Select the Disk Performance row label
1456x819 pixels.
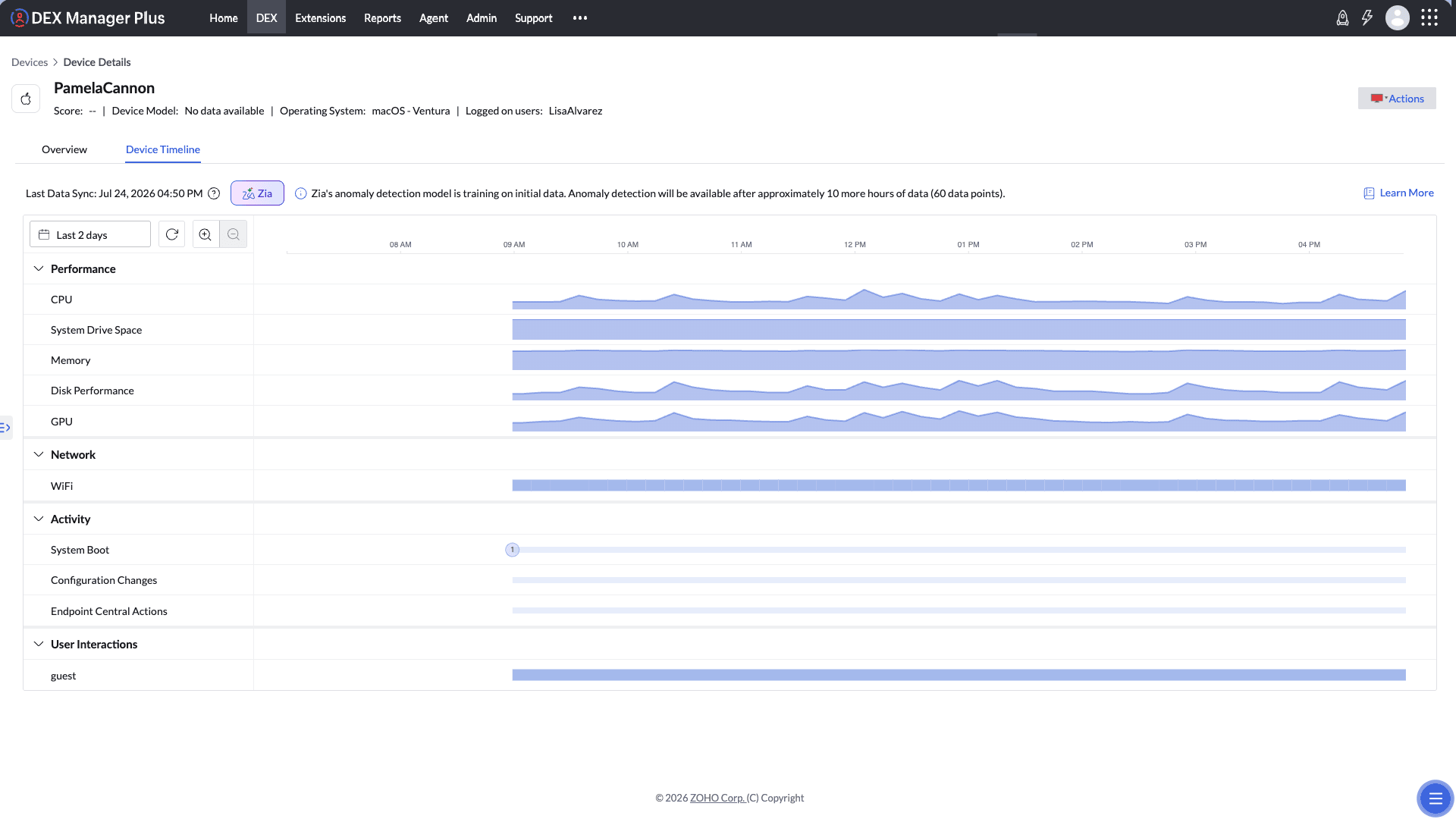coord(93,391)
